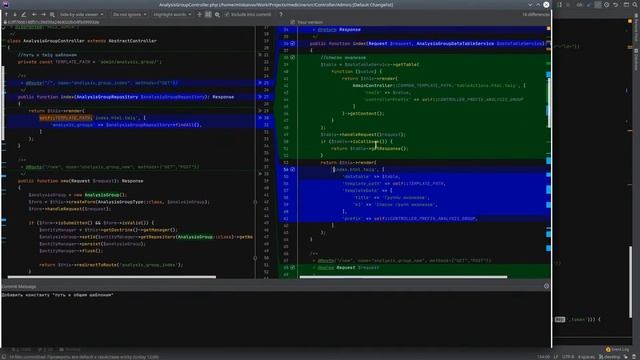Click the history clock icon in main toolbar
Image resolution: width=640 pixels, height=360 pixels.
click(x=607, y=4)
